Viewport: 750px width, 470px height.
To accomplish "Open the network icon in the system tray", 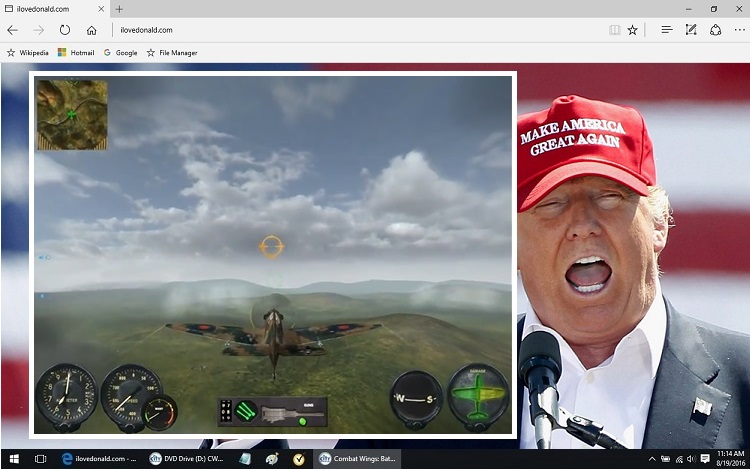I will pyautogui.click(x=679, y=459).
